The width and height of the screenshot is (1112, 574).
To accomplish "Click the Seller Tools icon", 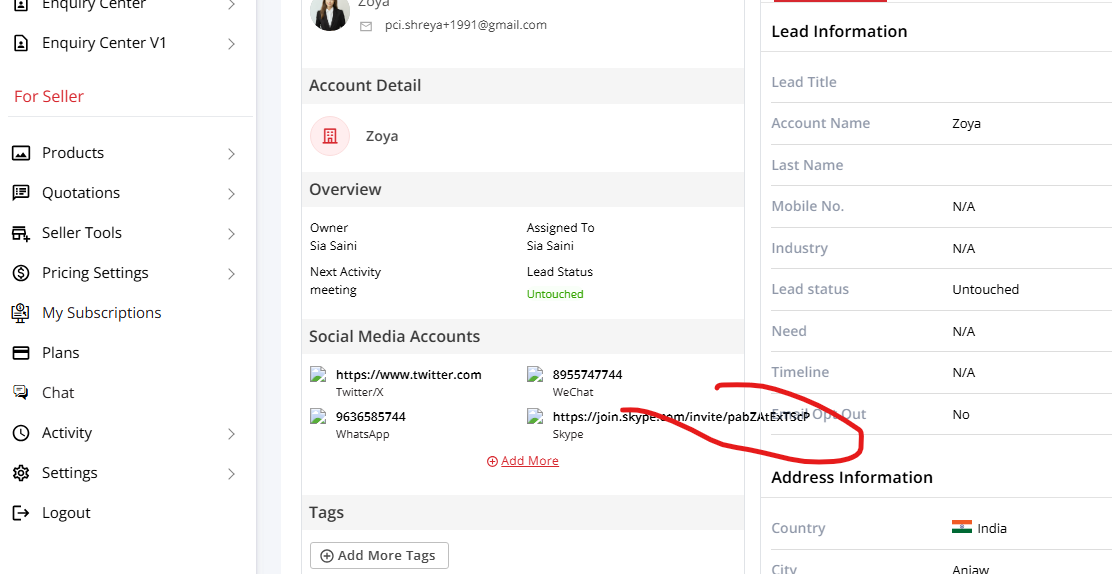I will click(x=21, y=233).
